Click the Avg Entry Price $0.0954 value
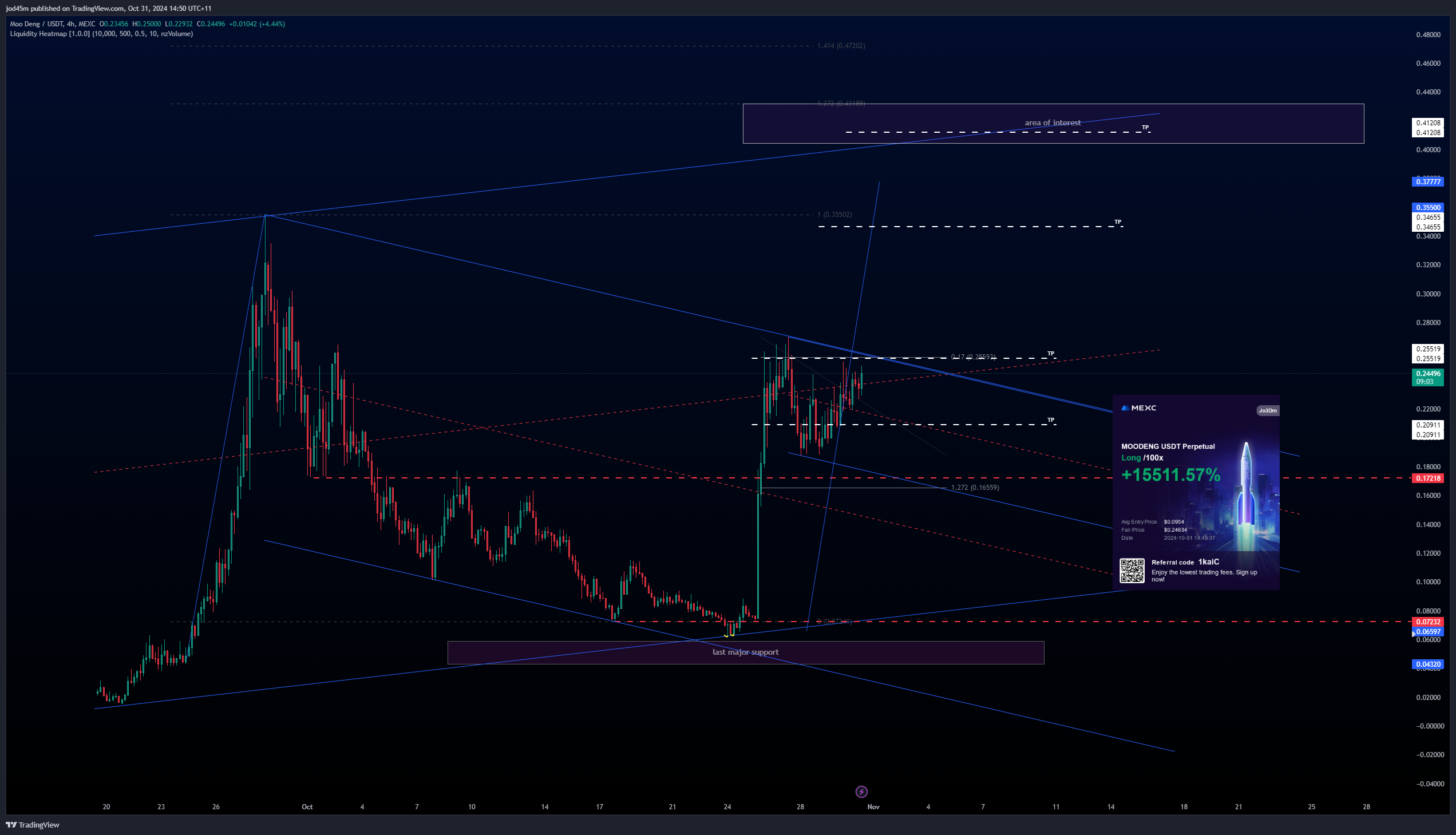1456x835 pixels. (1173, 522)
